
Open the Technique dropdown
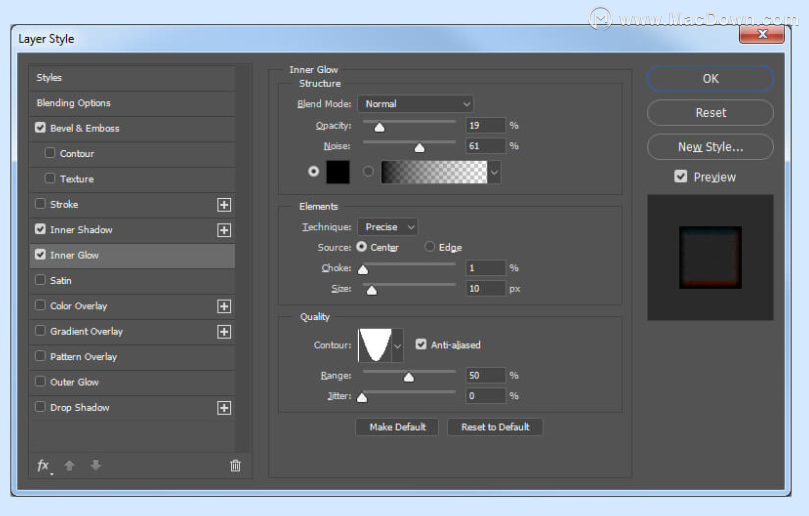click(x=387, y=227)
